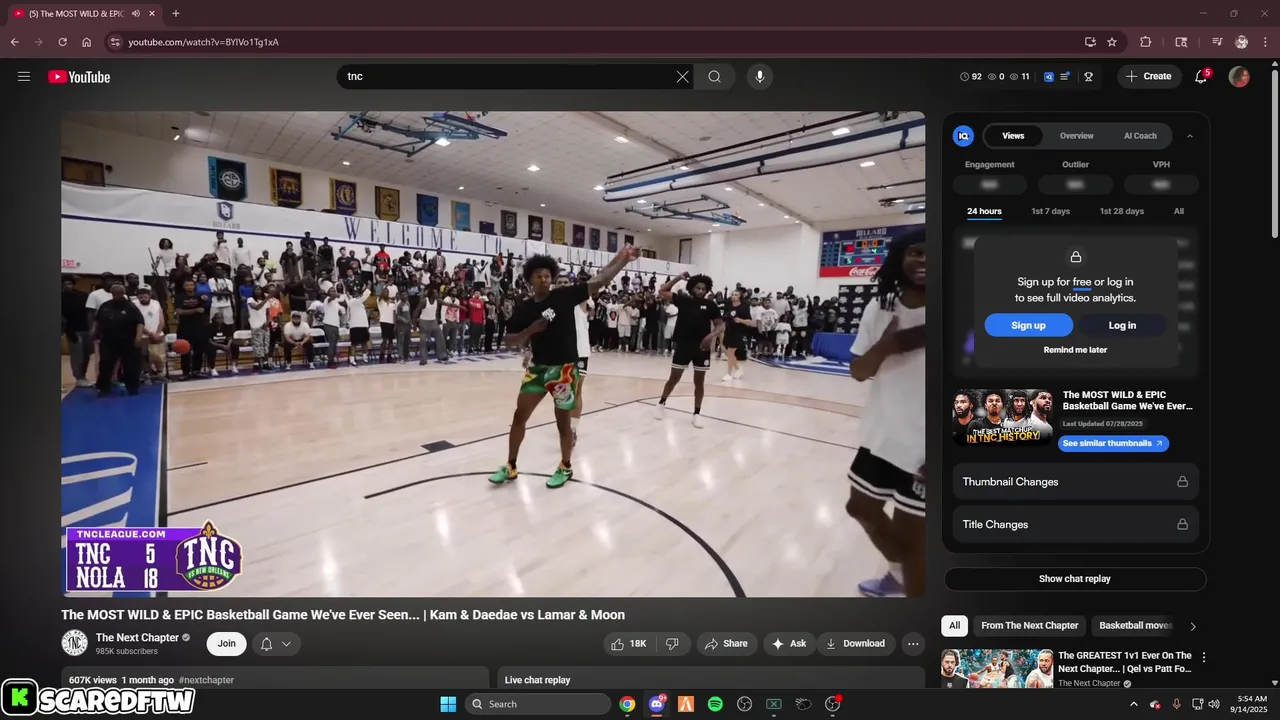Open the GREATEST 1v1 recommended video thumbnail
The height and width of the screenshot is (720, 1280).
997,669
